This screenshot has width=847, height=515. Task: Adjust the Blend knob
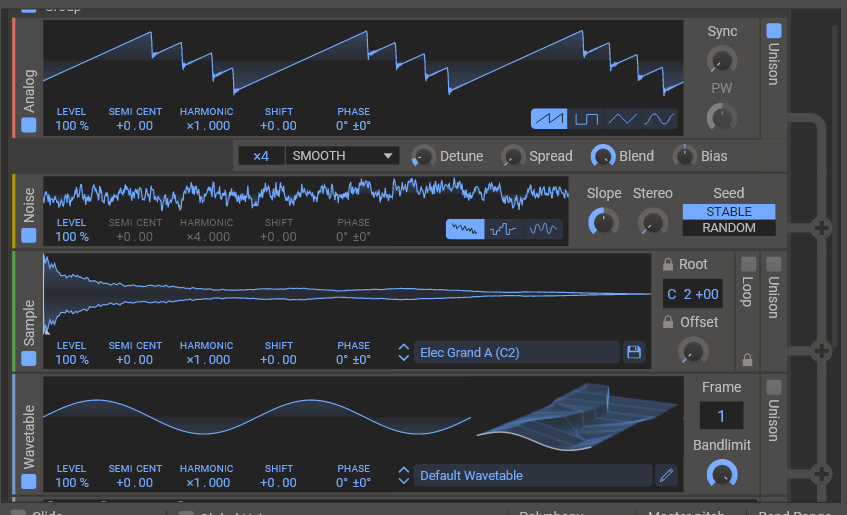pos(603,156)
